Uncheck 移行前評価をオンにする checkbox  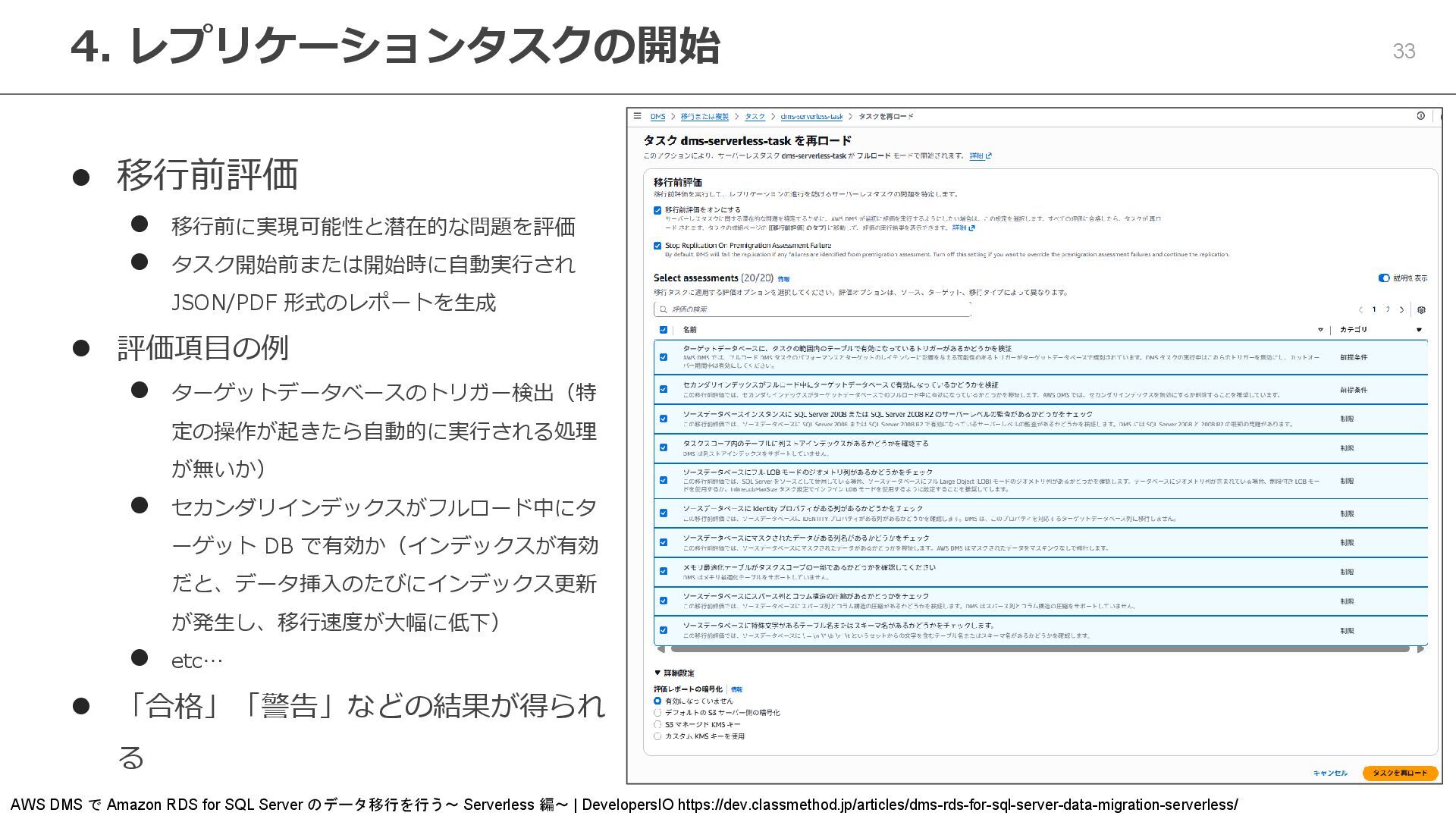(x=657, y=210)
